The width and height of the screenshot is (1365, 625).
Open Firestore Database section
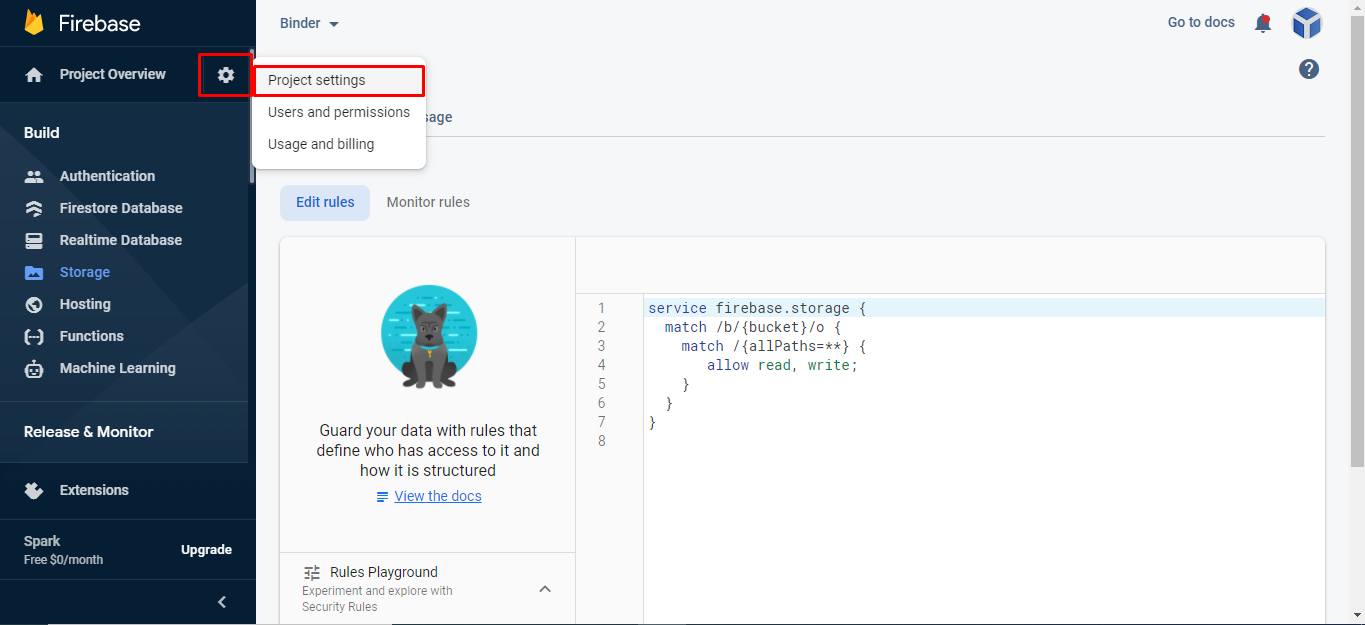click(x=120, y=208)
